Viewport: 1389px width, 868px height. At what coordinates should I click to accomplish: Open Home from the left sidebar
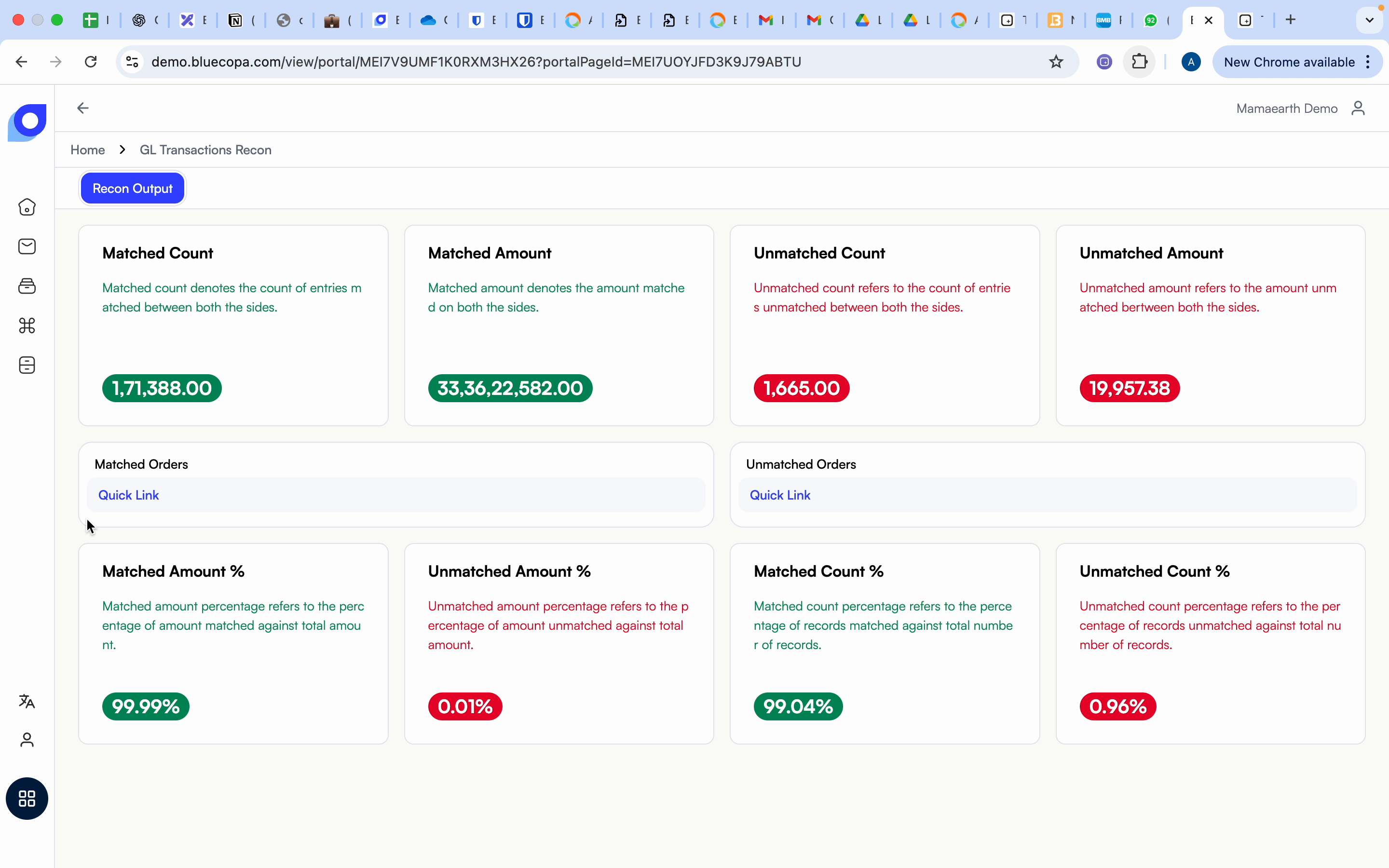(27, 207)
